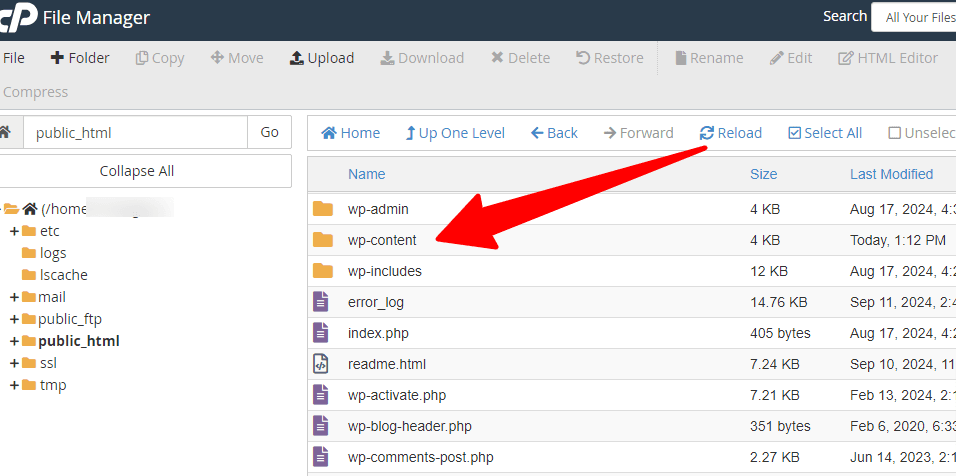The image size is (956, 476).
Task: Click the Delete toolbar button
Action: click(520, 58)
